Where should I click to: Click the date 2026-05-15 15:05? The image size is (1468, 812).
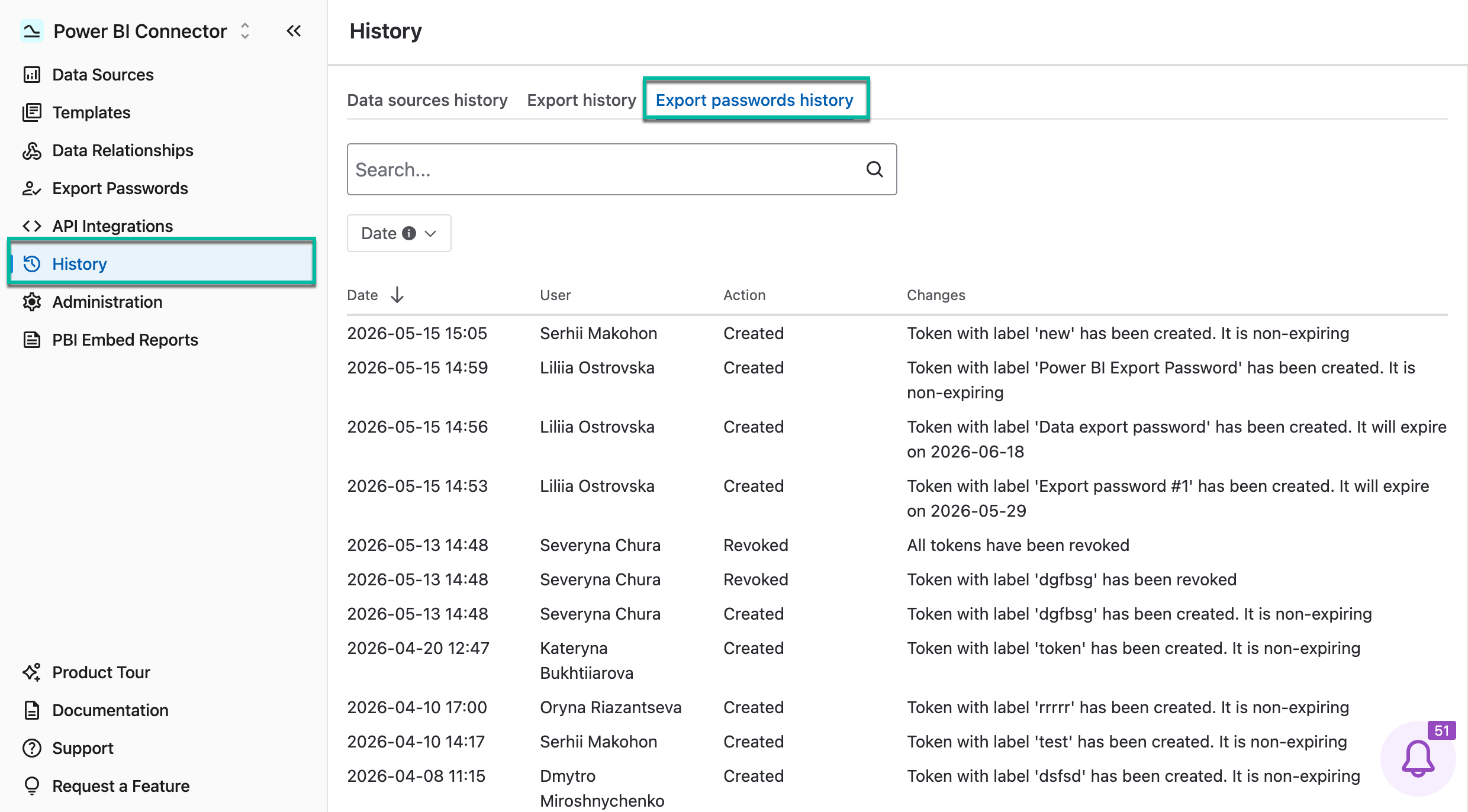click(417, 333)
